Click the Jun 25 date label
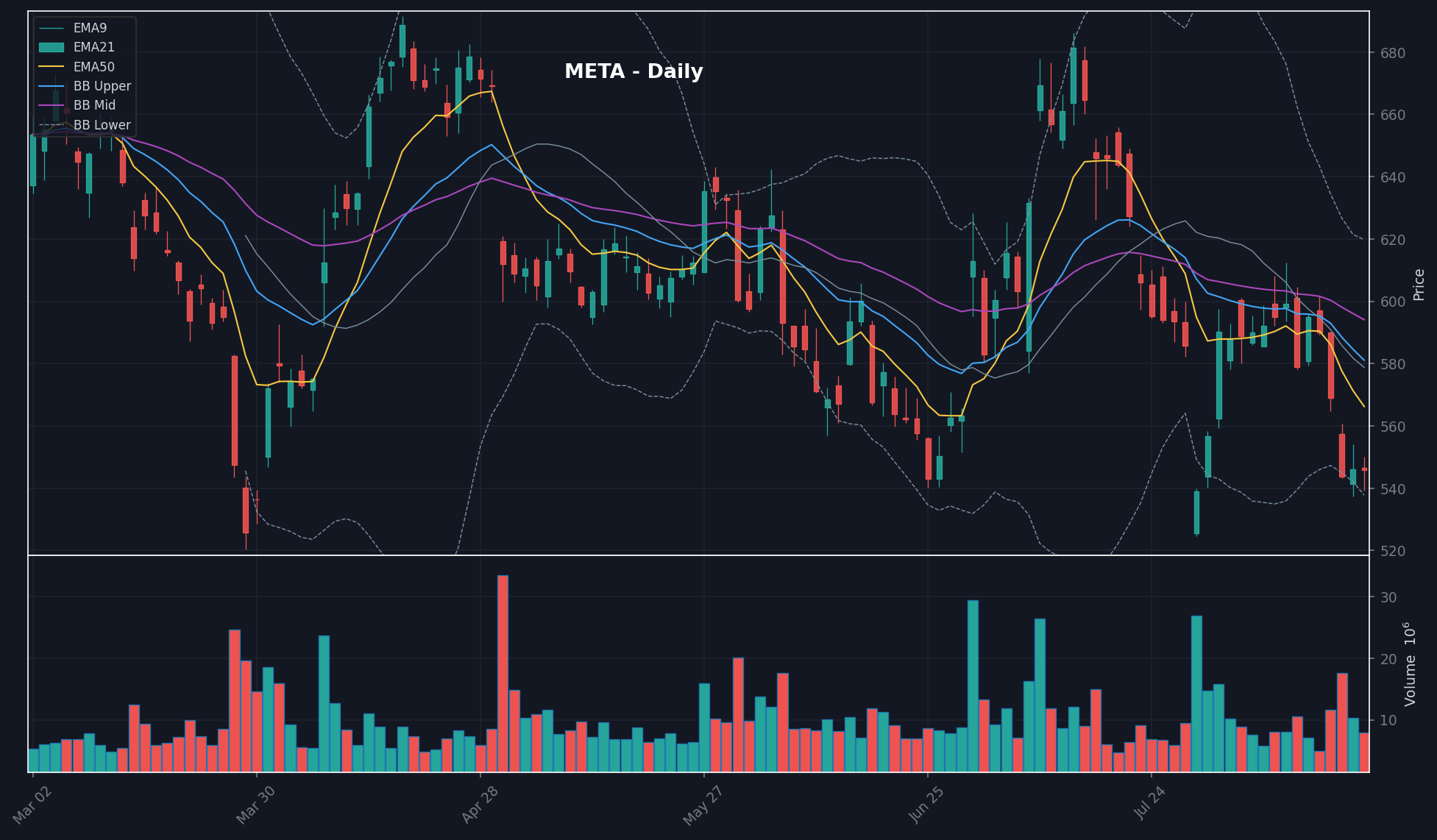The image size is (1437, 840). 927,805
